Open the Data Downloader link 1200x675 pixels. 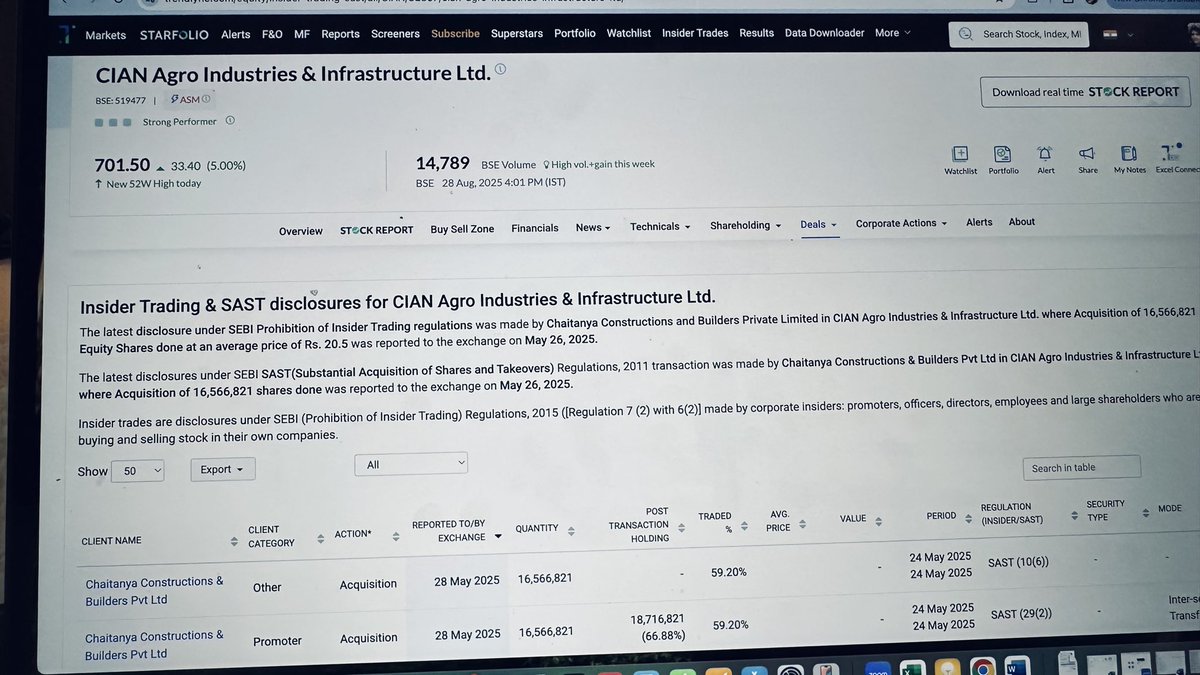point(824,33)
